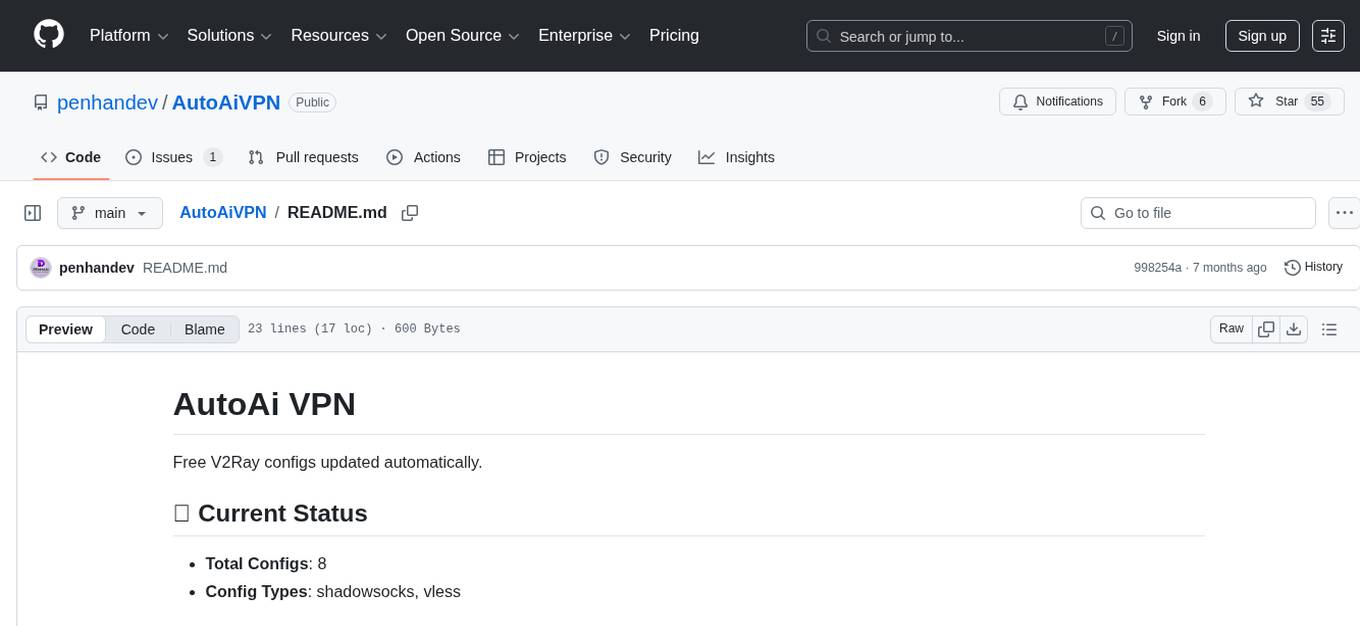Open the command palette icon
This screenshot has height=626, width=1360.
(x=1328, y=35)
